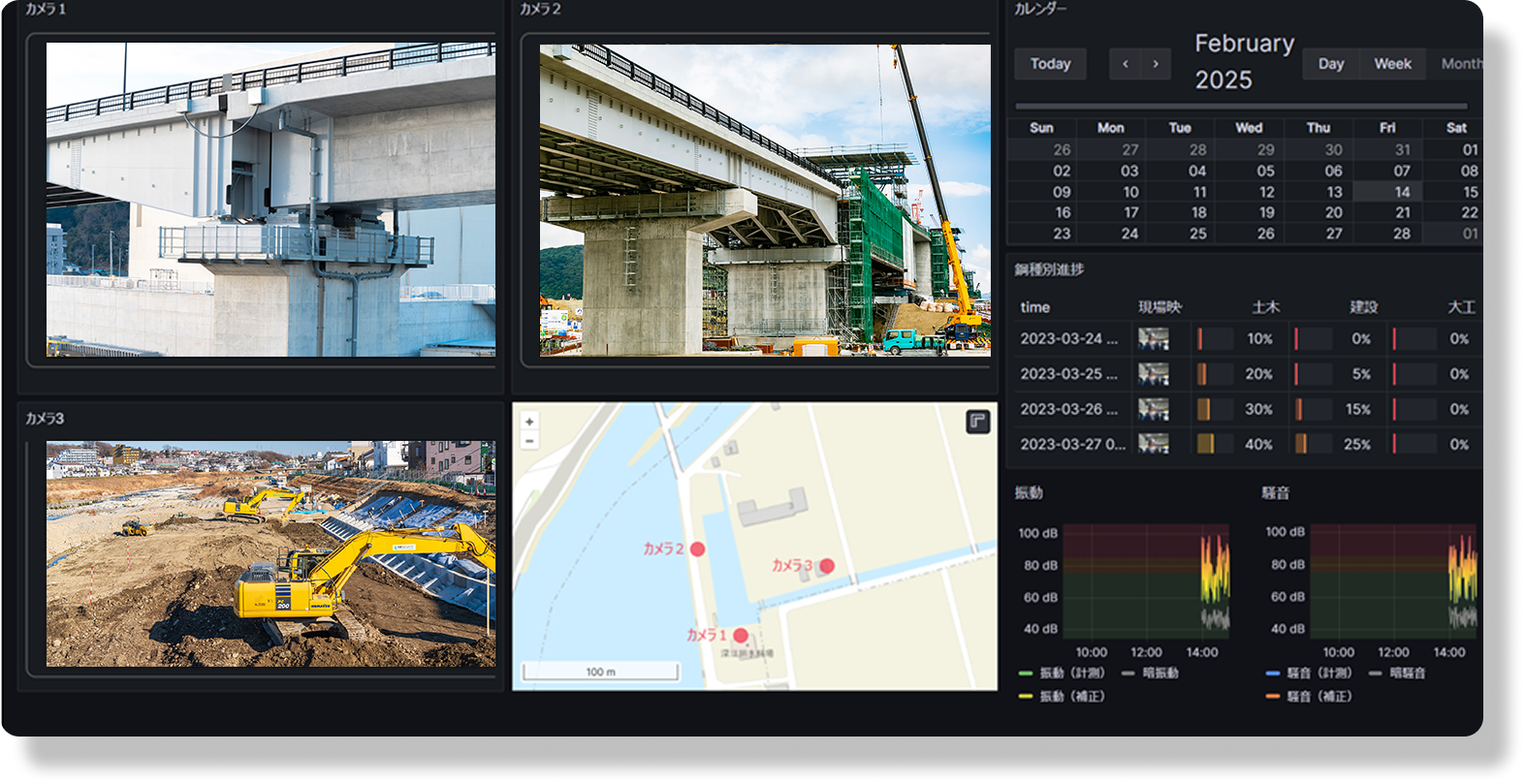Click the カメラ1 red marker on map

coord(741,636)
